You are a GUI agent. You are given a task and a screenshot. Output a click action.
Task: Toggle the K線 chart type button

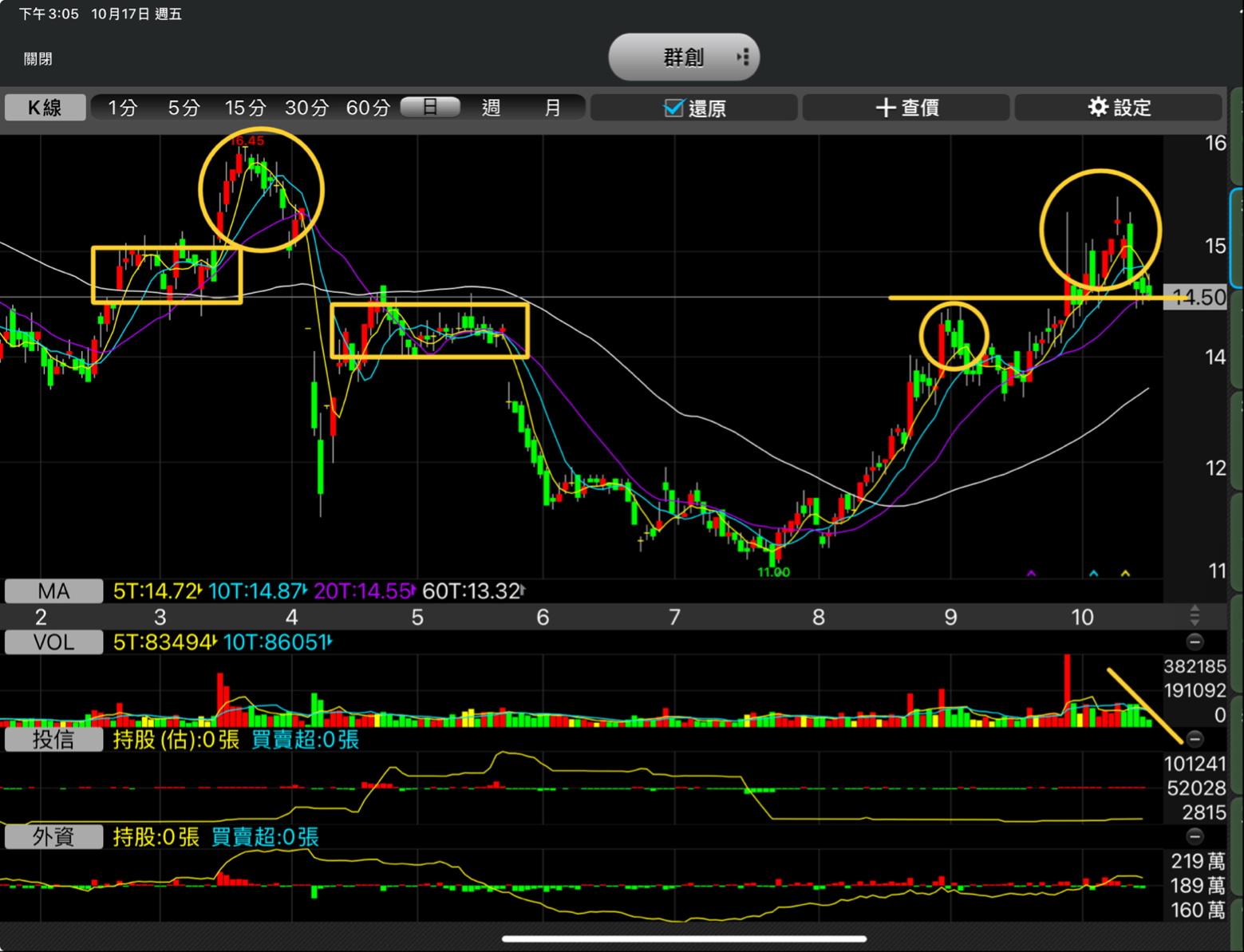pyautogui.click(x=45, y=108)
